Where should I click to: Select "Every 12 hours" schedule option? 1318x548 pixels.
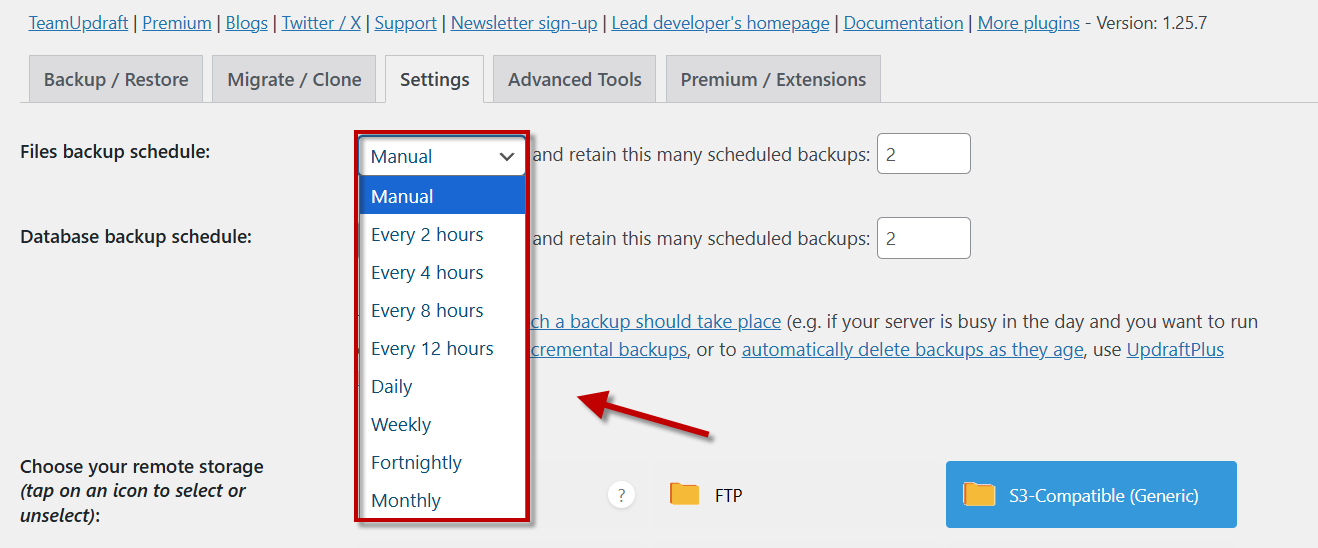point(432,349)
